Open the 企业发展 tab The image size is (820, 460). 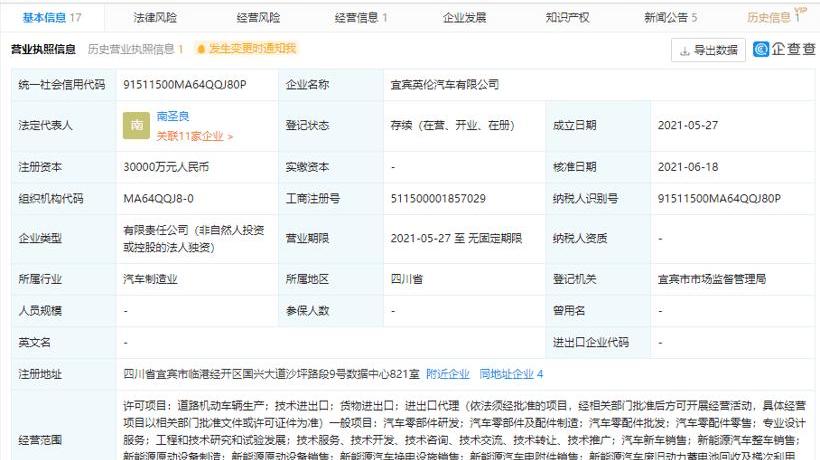pos(464,18)
